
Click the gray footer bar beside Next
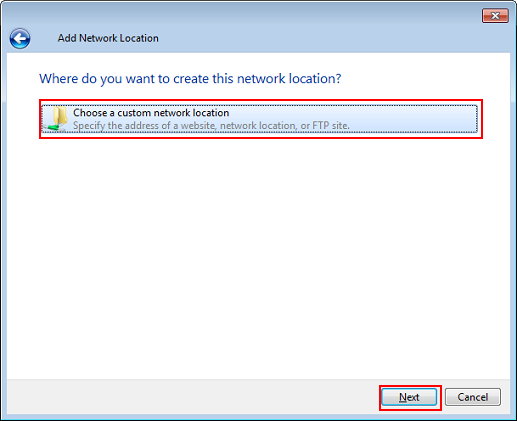coord(192,397)
